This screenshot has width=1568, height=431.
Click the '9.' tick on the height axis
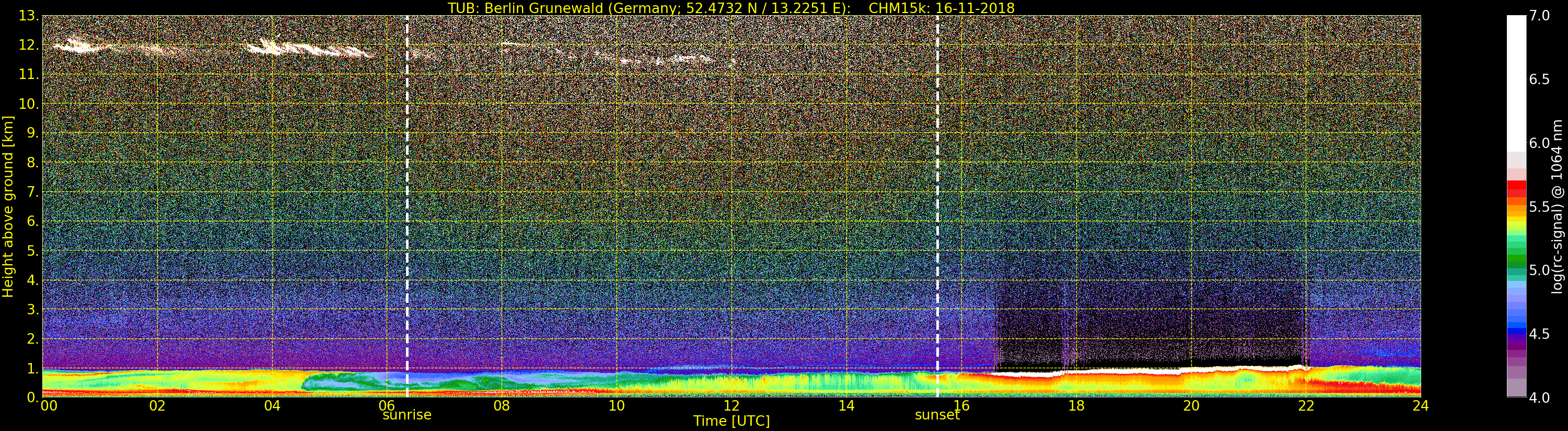point(32,133)
